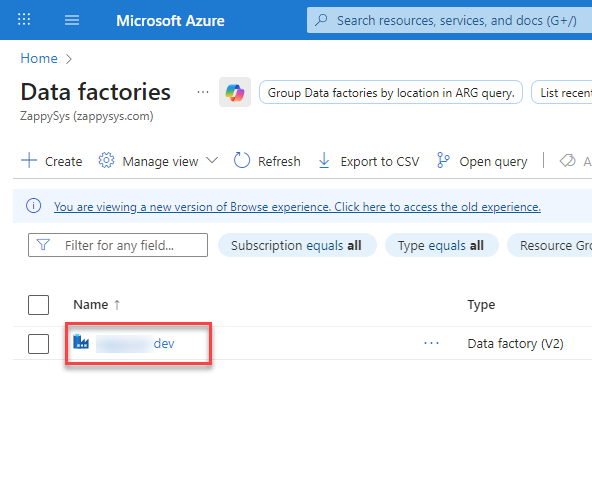Click the data factory icon in the dev row
The width and height of the screenshot is (592, 482).
[81, 342]
